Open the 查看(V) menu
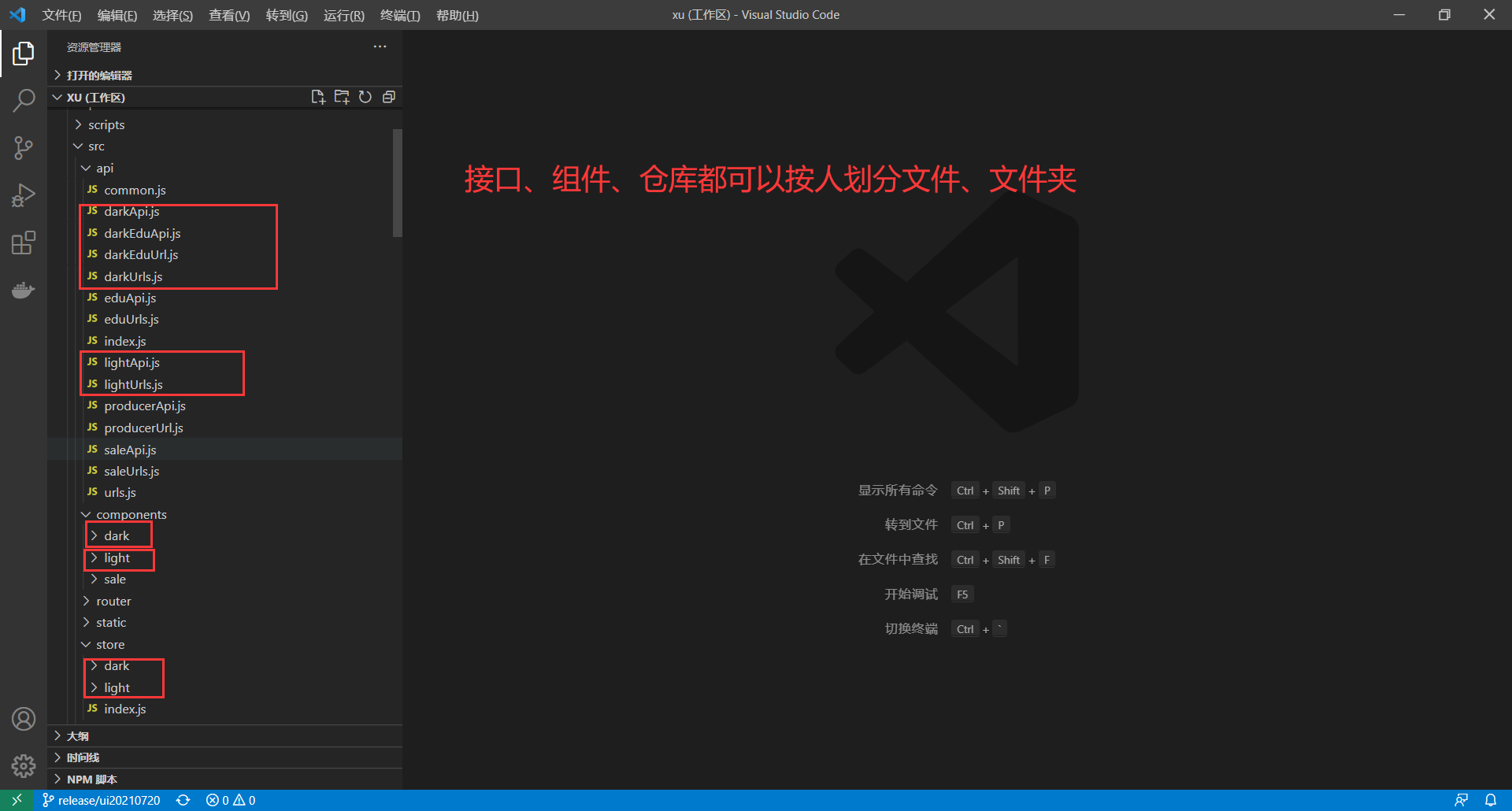1512x811 pixels. pos(229,15)
